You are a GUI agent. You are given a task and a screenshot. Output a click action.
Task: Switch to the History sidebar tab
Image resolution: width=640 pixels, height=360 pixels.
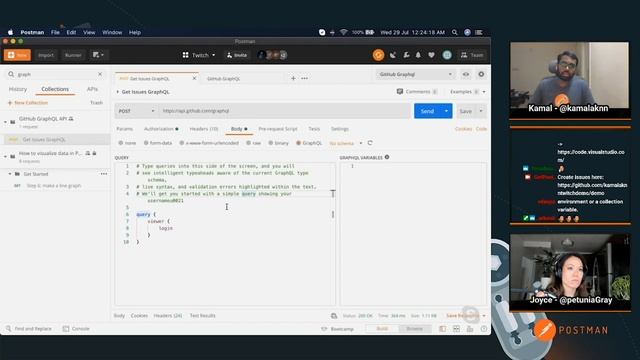(18, 89)
